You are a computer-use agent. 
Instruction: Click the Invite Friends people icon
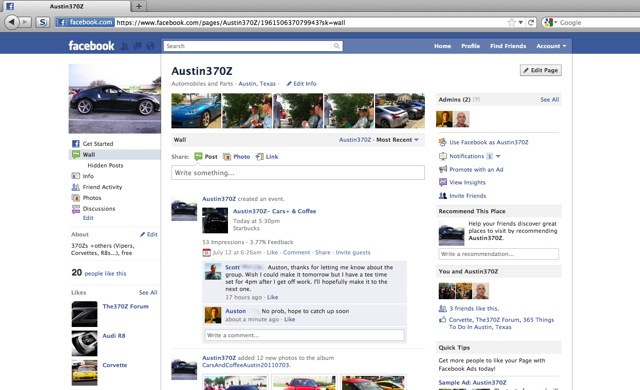[442, 196]
